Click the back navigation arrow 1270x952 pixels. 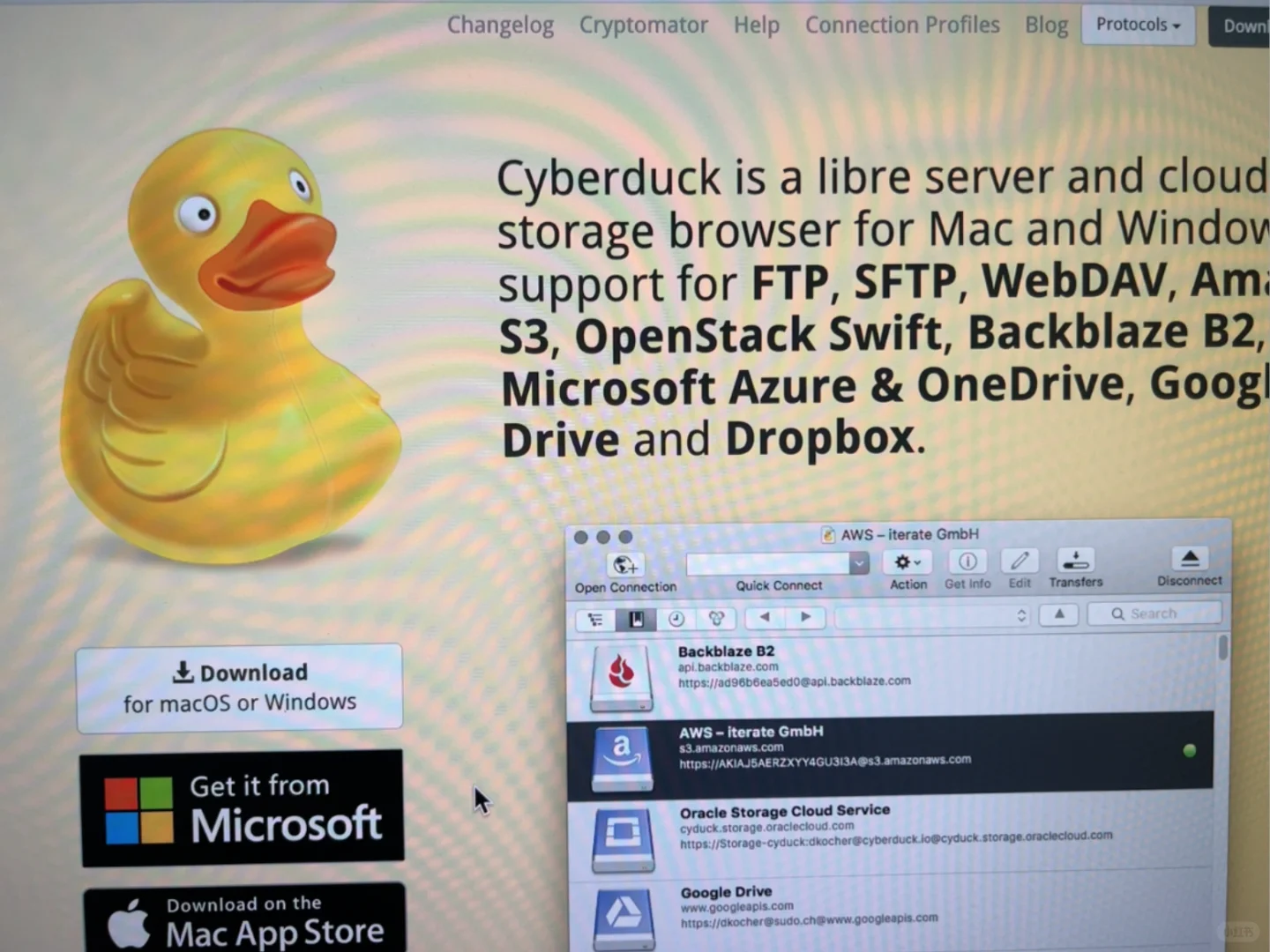click(x=764, y=618)
